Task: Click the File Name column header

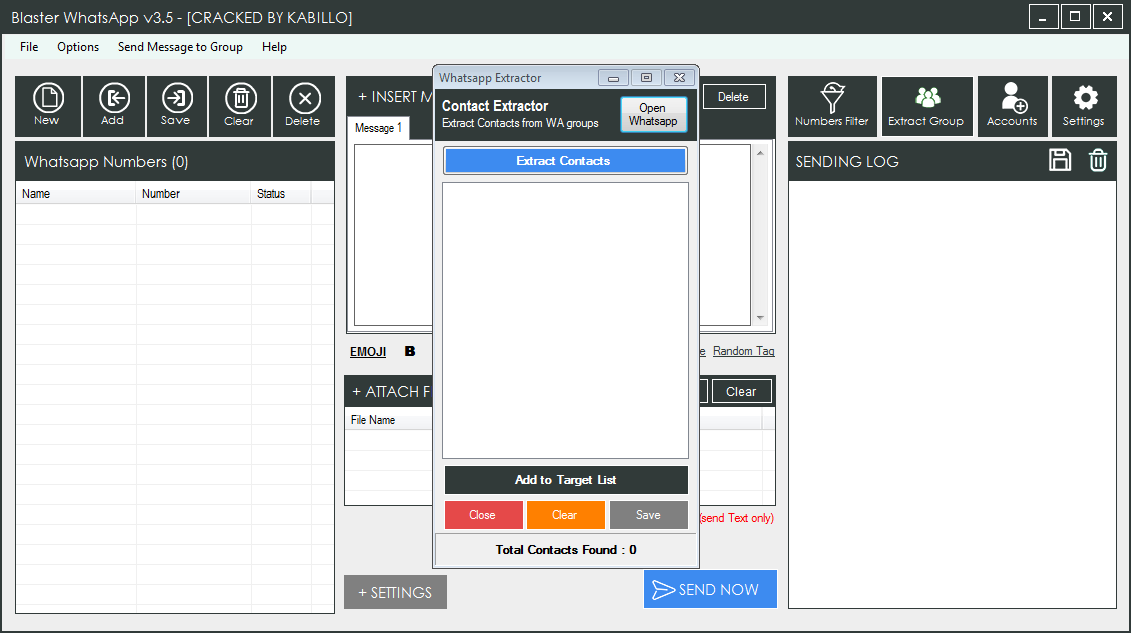Action: [x=388, y=420]
